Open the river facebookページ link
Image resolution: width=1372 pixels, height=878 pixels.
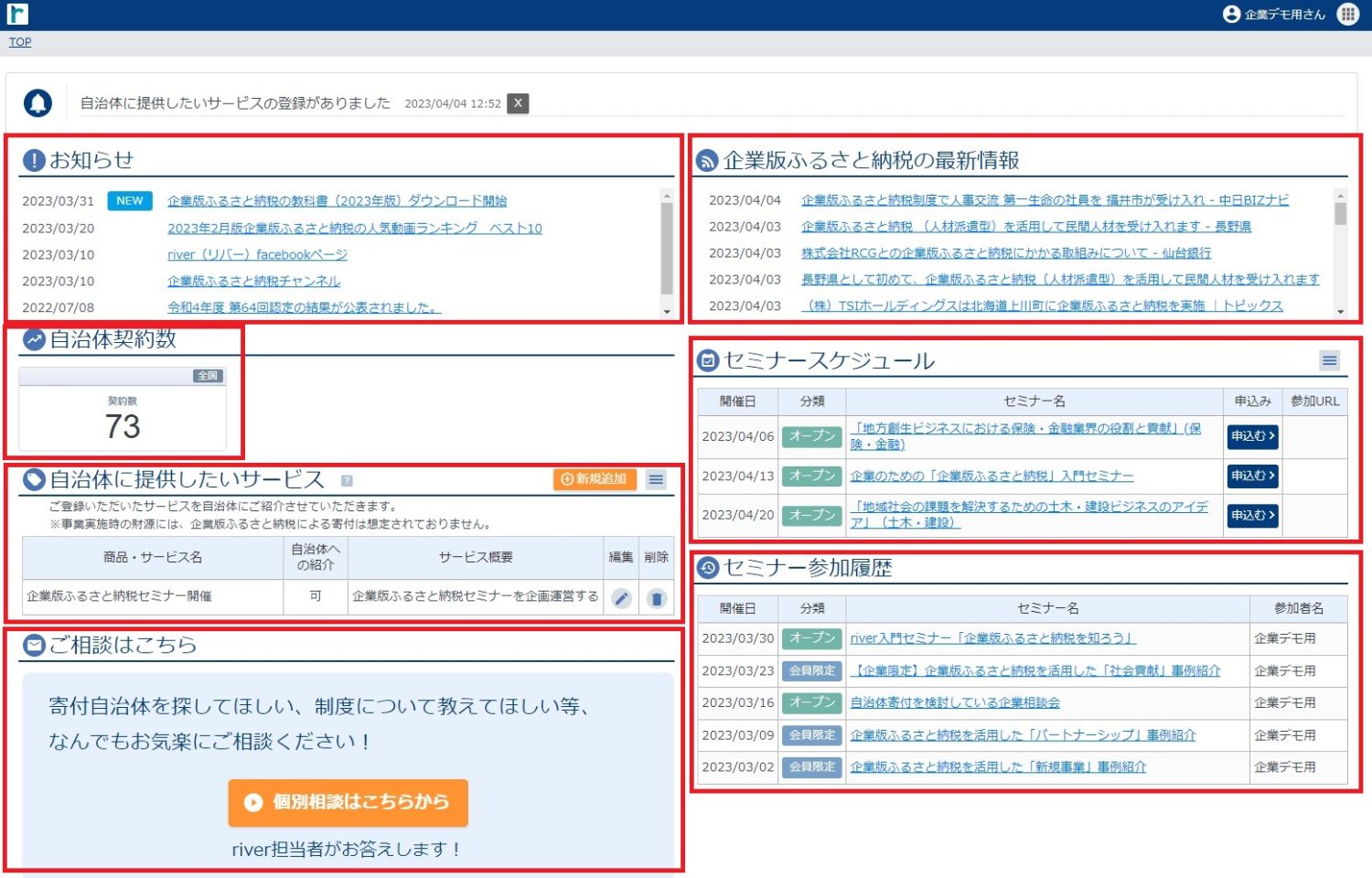[257, 254]
